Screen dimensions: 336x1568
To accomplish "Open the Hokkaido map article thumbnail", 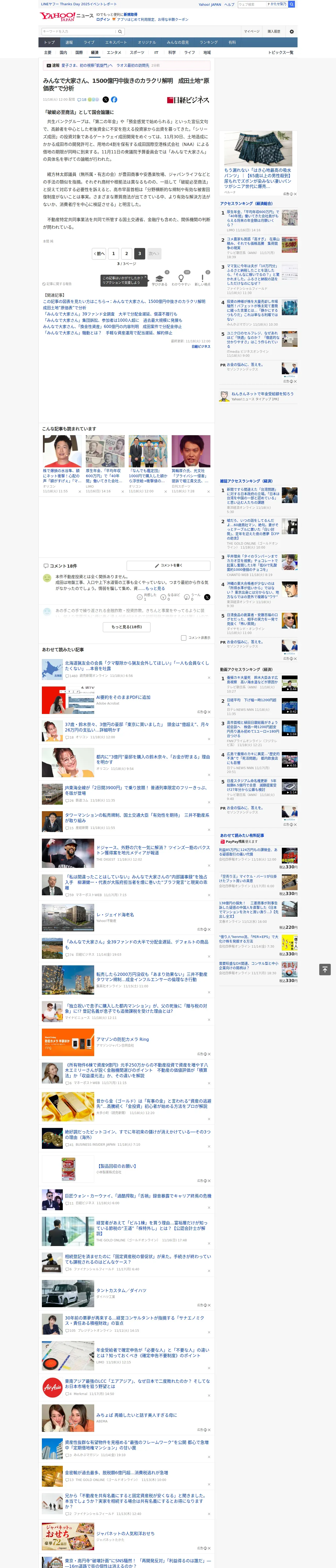I will click(x=52, y=669).
